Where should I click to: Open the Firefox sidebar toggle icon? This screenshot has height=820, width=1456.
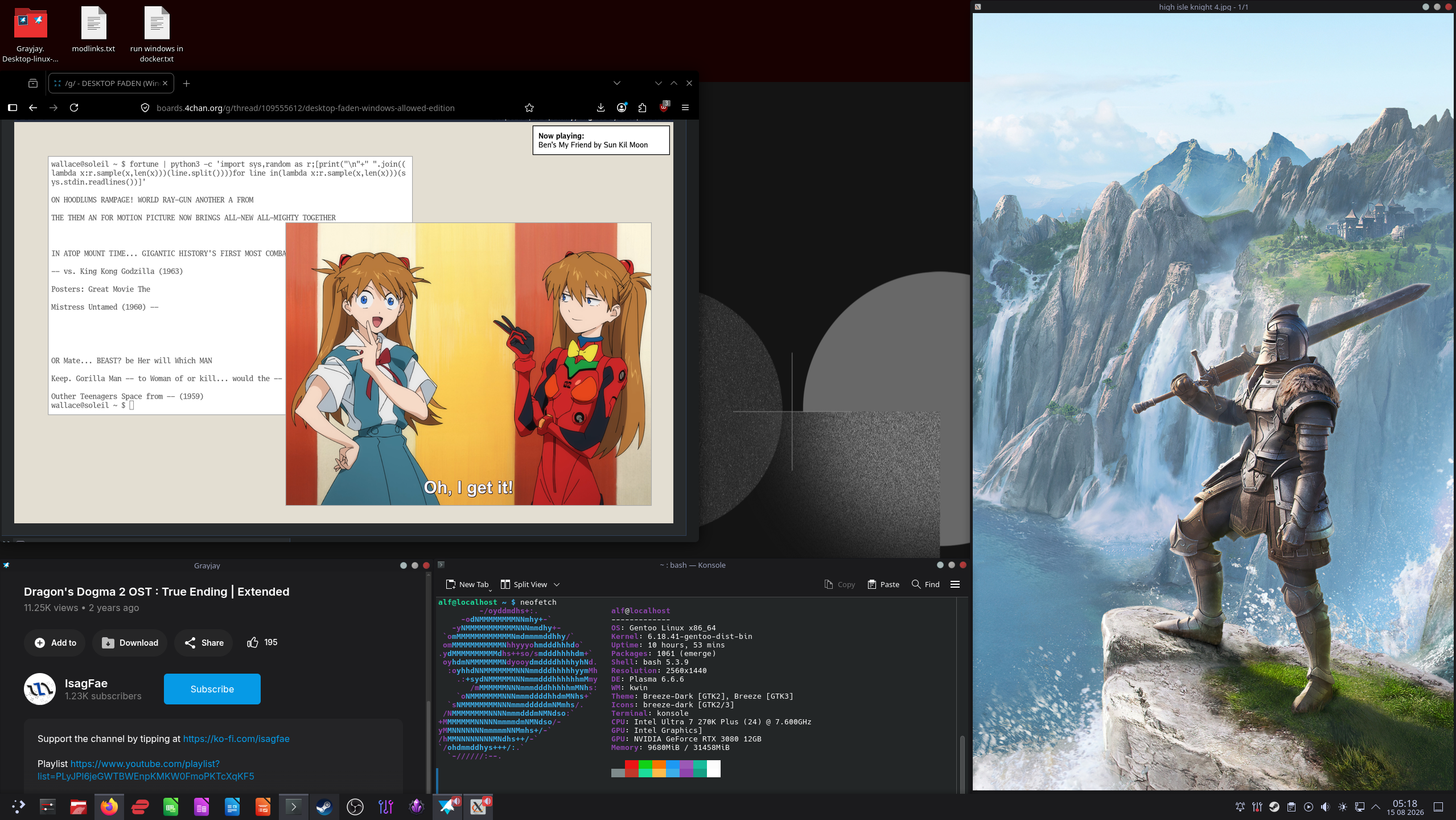click(x=13, y=108)
